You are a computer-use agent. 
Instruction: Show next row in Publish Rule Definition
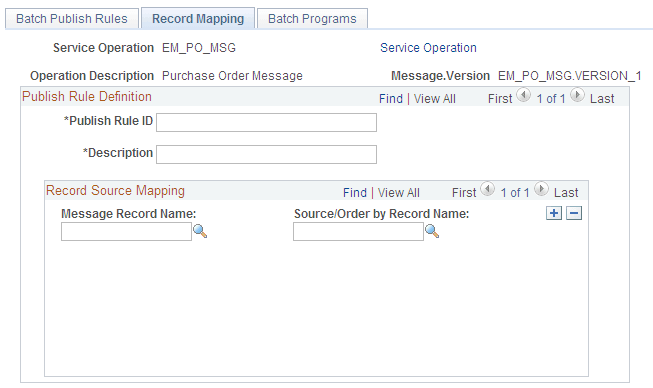577,95
